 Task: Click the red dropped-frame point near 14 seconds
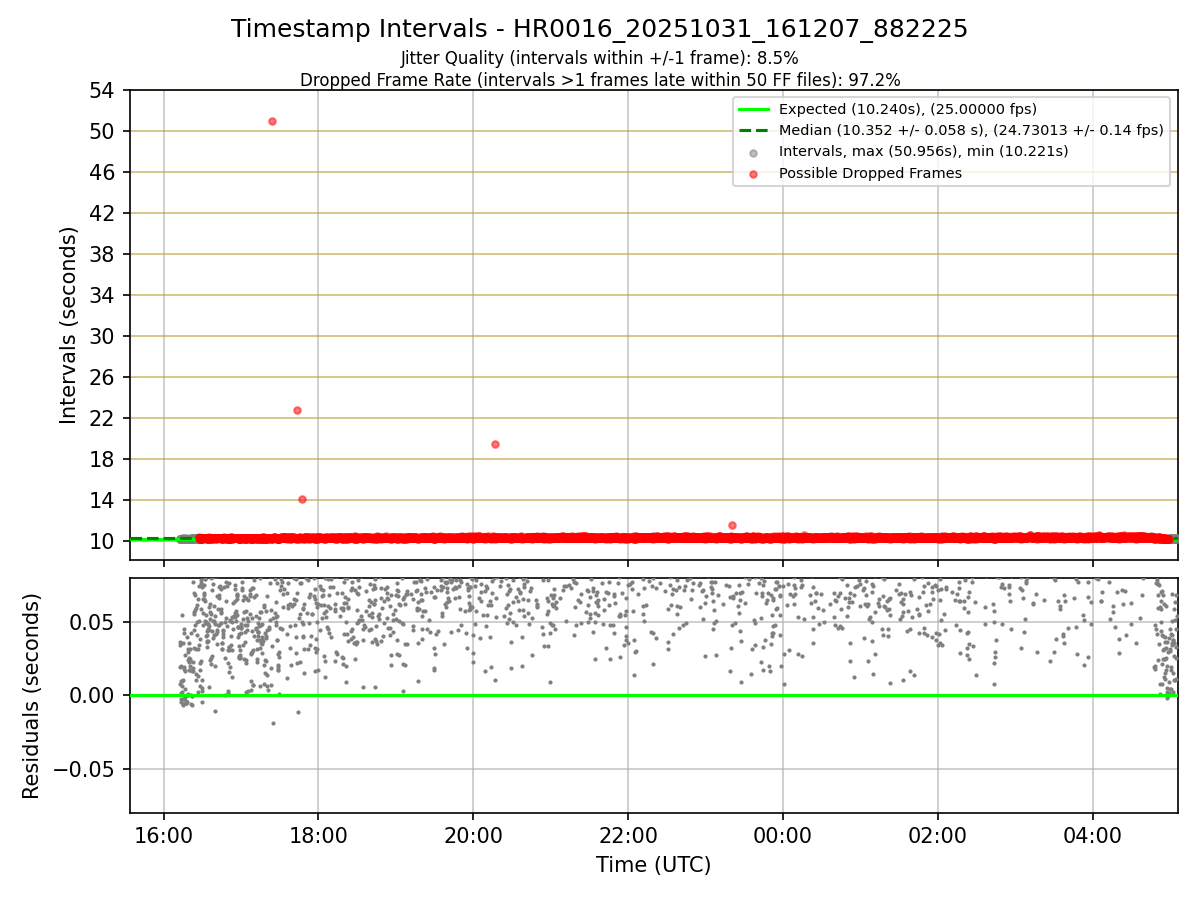coord(302,499)
